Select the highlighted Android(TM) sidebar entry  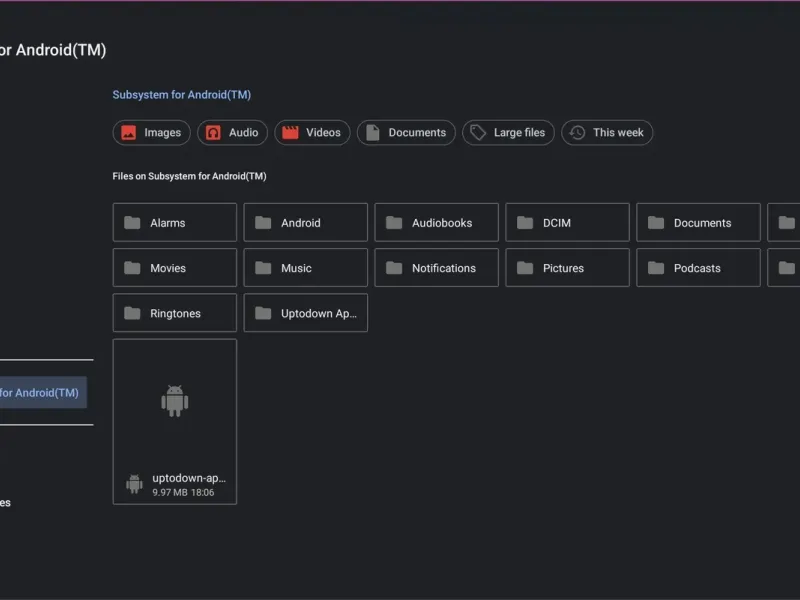pos(43,392)
